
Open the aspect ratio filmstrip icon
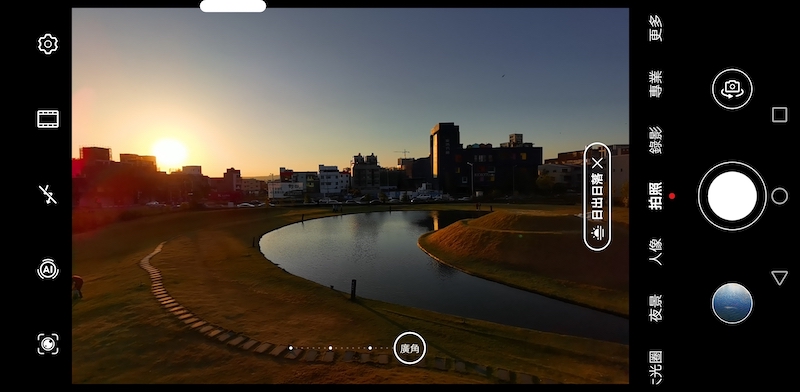48,119
